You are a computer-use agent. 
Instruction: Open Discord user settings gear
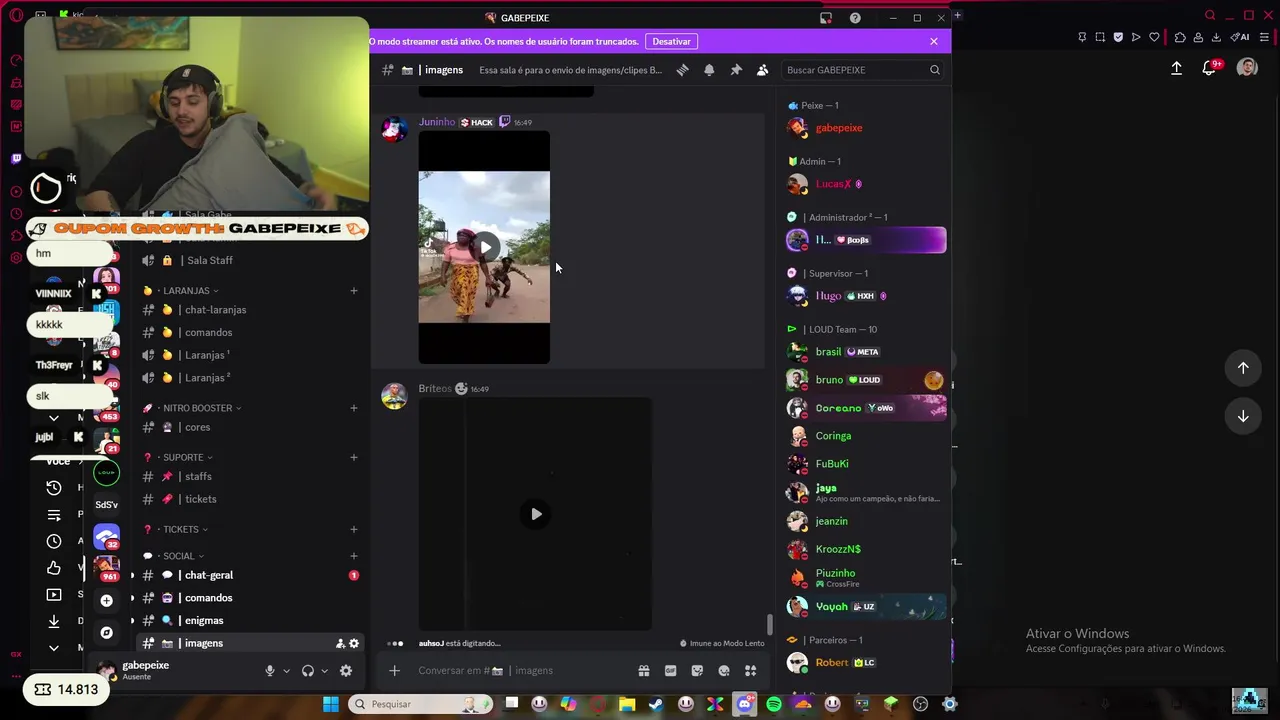[x=346, y=671]
